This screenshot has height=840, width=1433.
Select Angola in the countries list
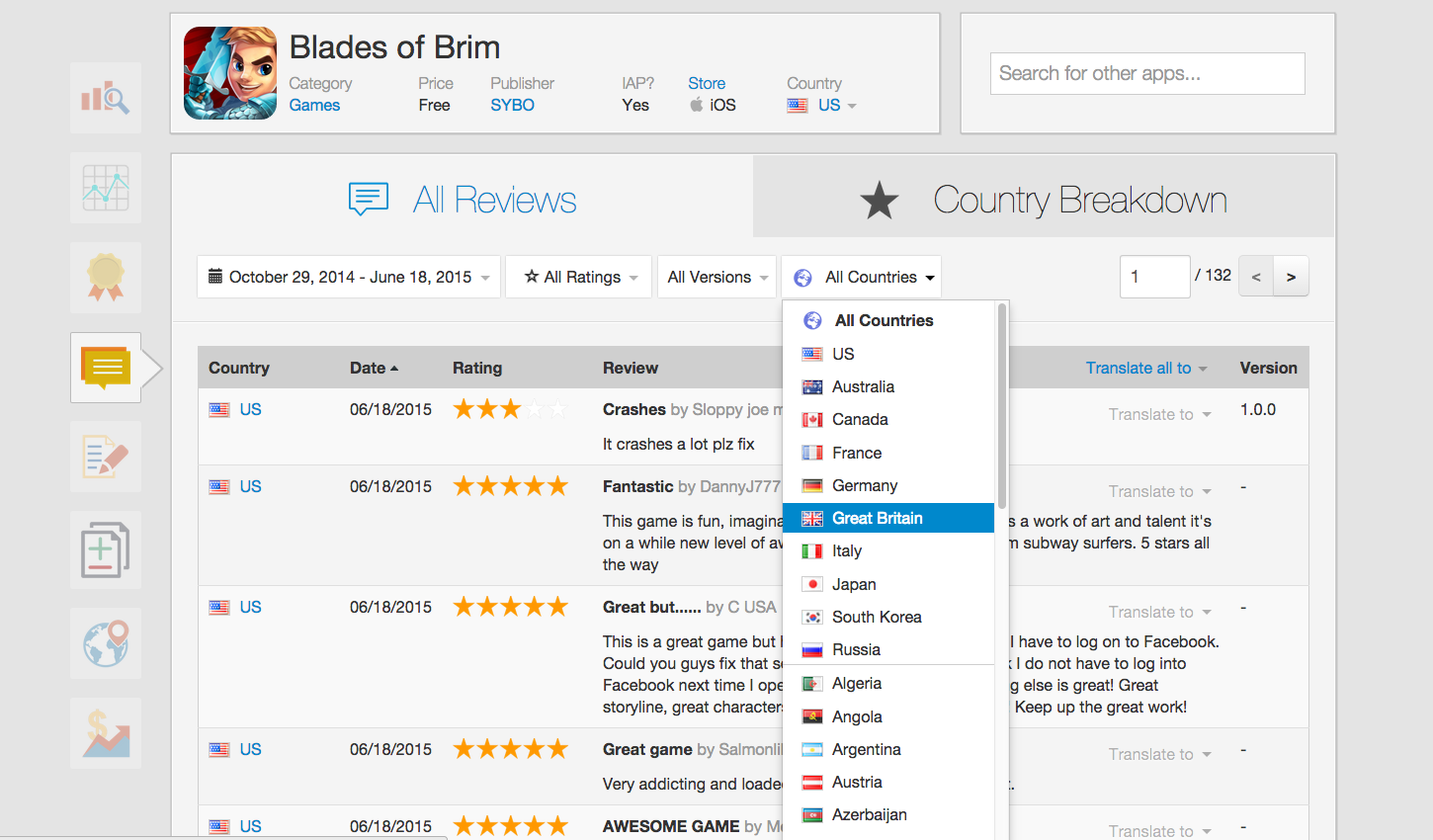click(888, 716)
